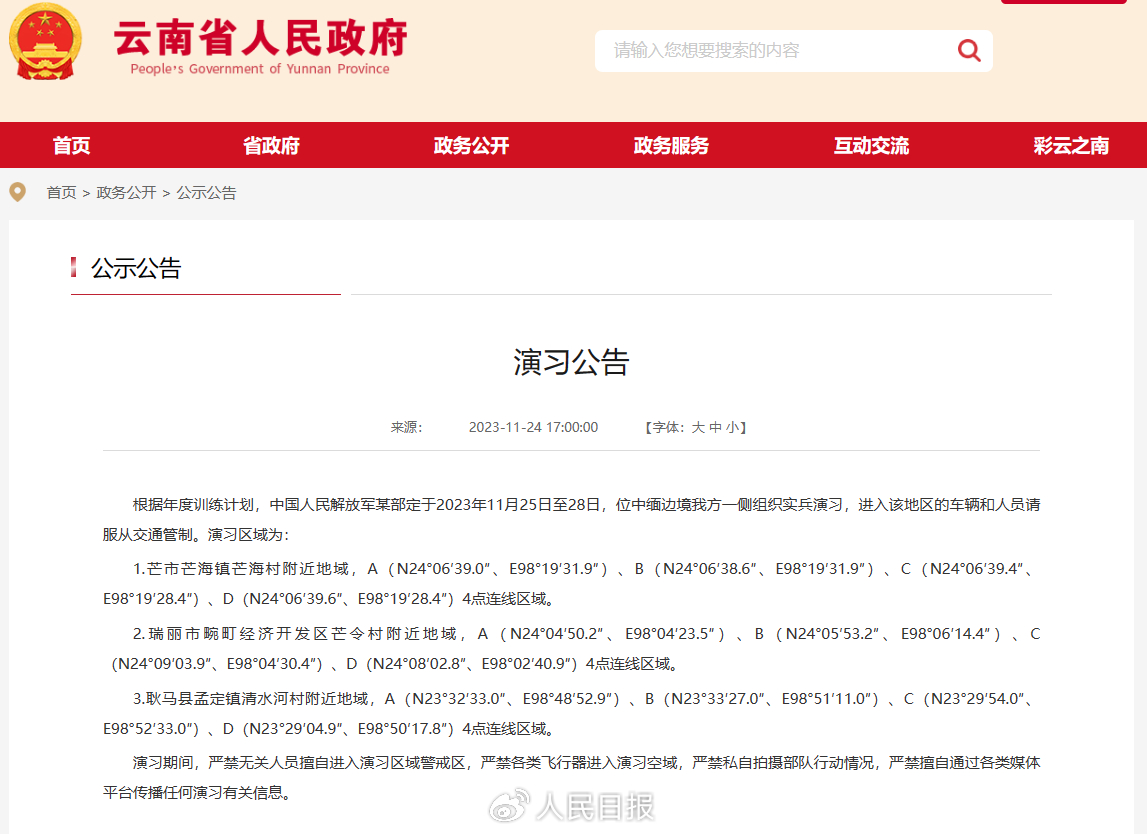The width and height of the screenshot is (1147, 834).
Task: Click the national emblem logo
Action: coord(45,42)
